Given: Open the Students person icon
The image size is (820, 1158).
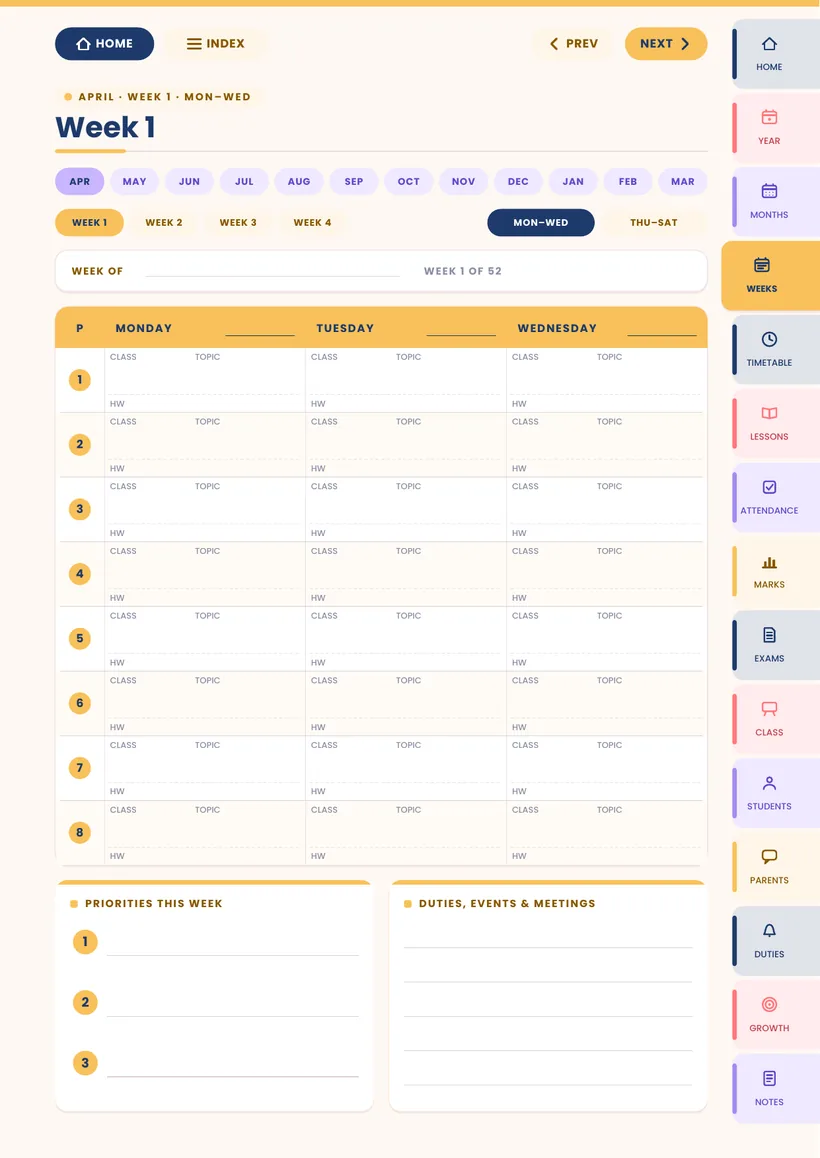Looking at the screenshot, I should click(x=769, y=783).
